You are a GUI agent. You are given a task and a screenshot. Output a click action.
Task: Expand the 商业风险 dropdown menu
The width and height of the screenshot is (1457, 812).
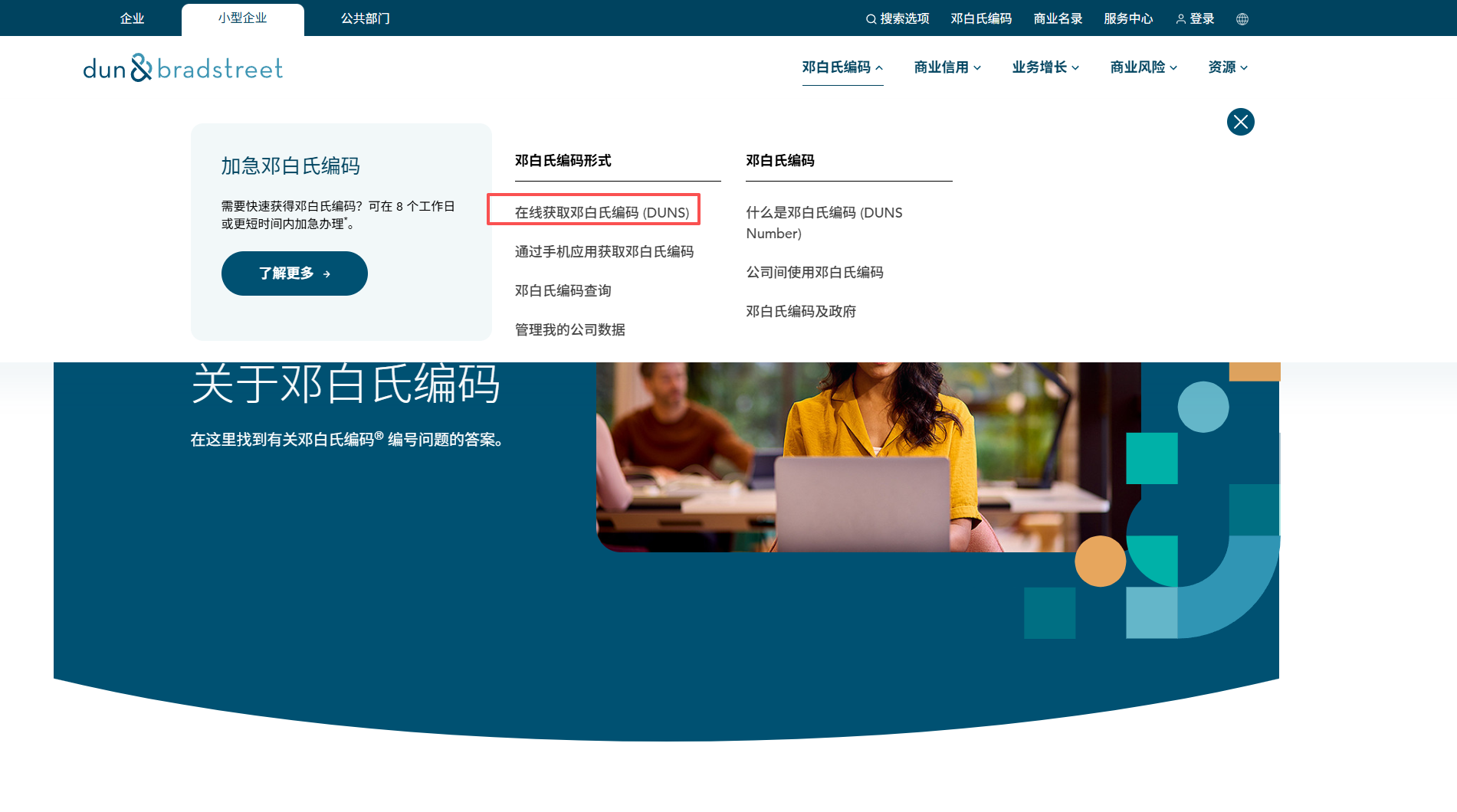coord(1144,67)
